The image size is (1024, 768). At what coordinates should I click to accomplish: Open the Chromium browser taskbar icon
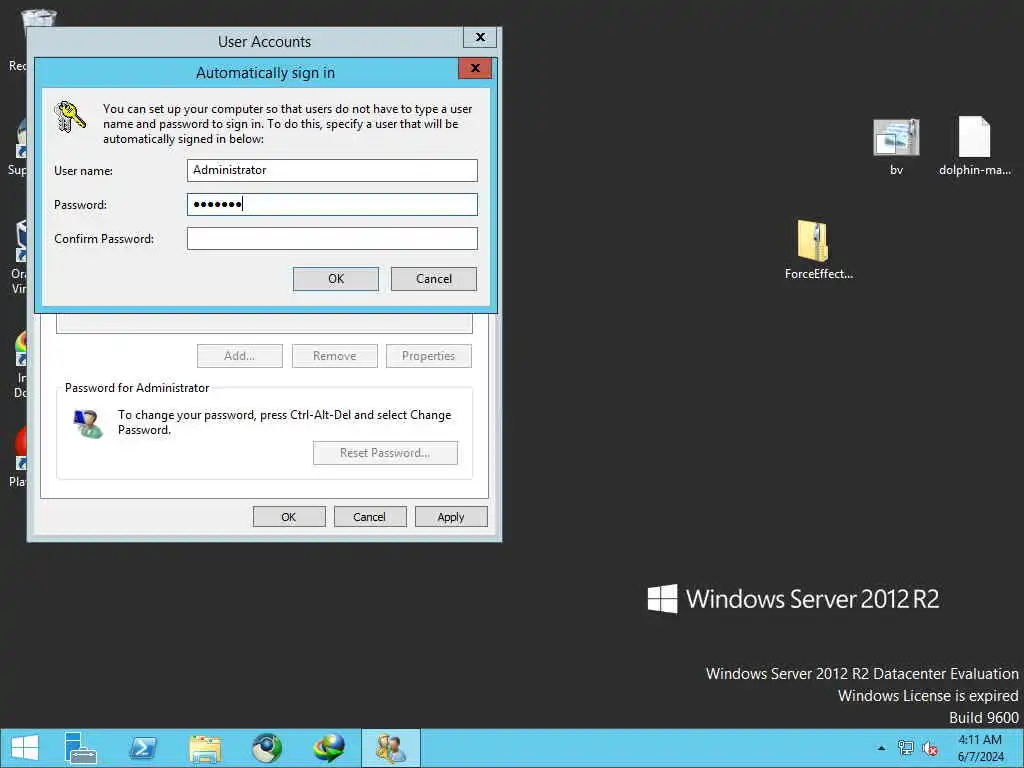click(267, 748)
